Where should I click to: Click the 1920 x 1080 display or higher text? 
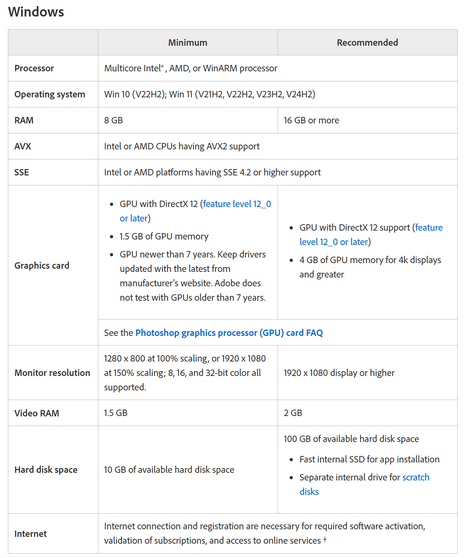339,373
